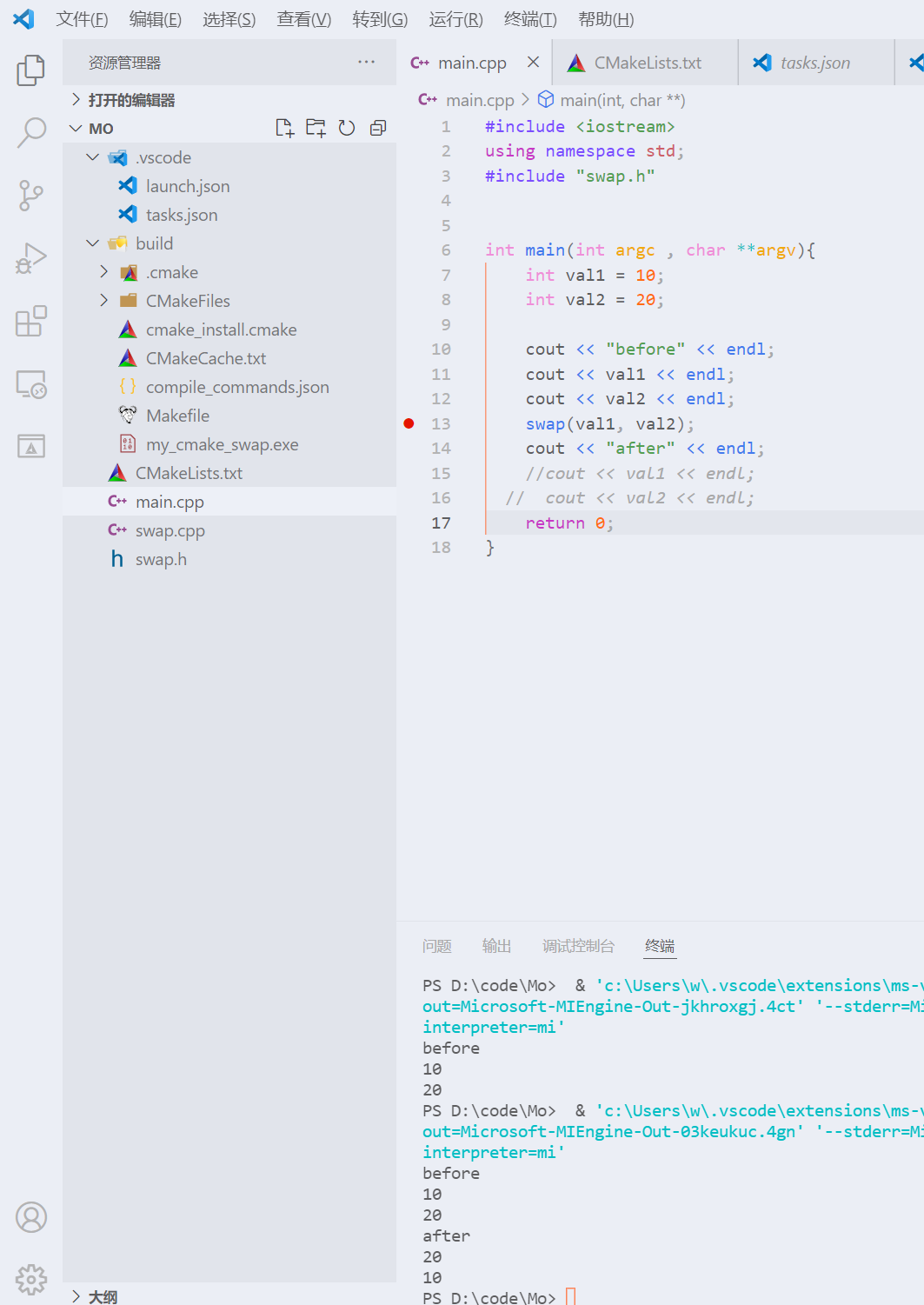Open the 转到(G) menu

point(380,19)
